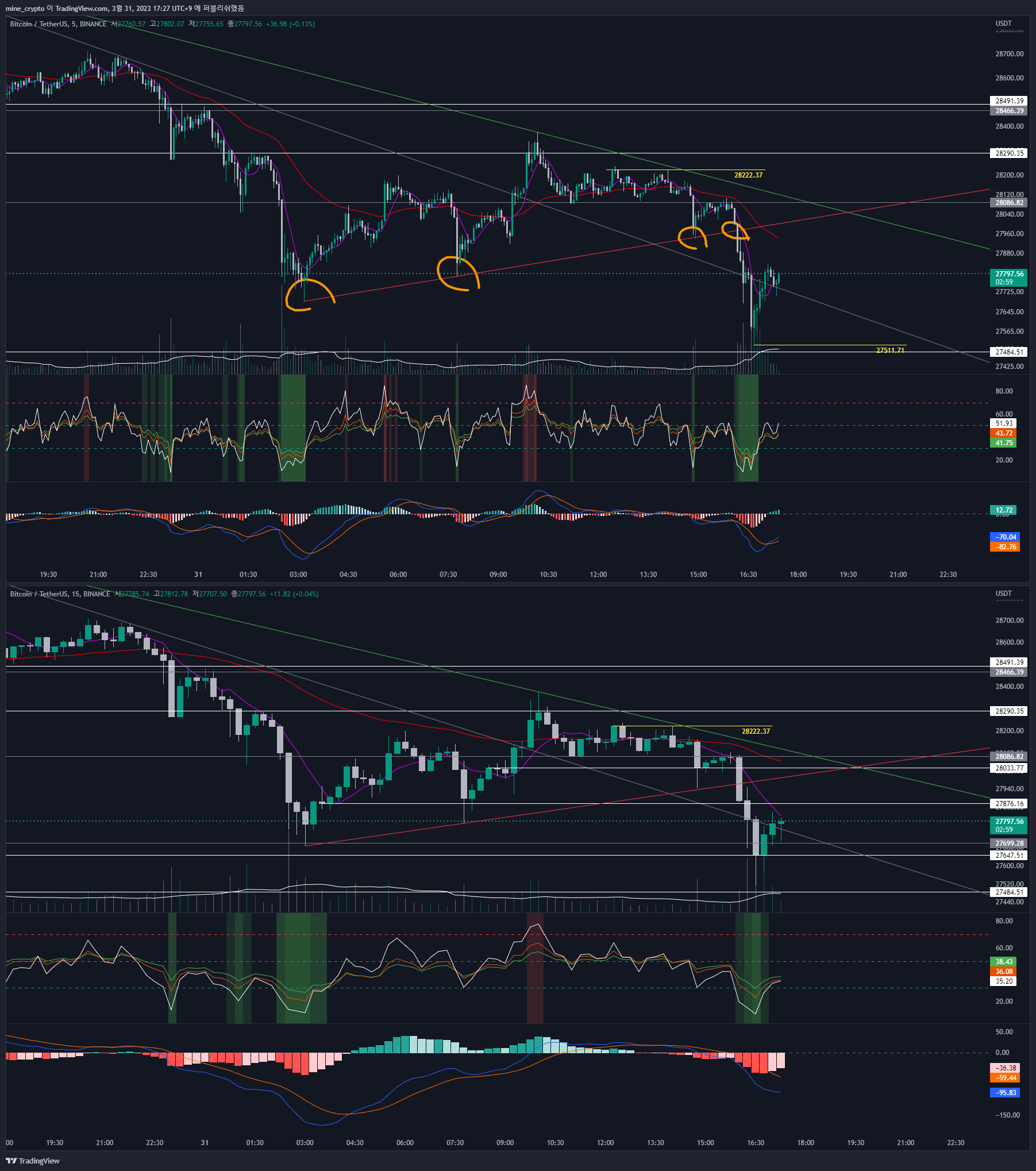
Task: Click the 16:30 label on the time axis
Action: pyautogui.click(x=748, y=573)
